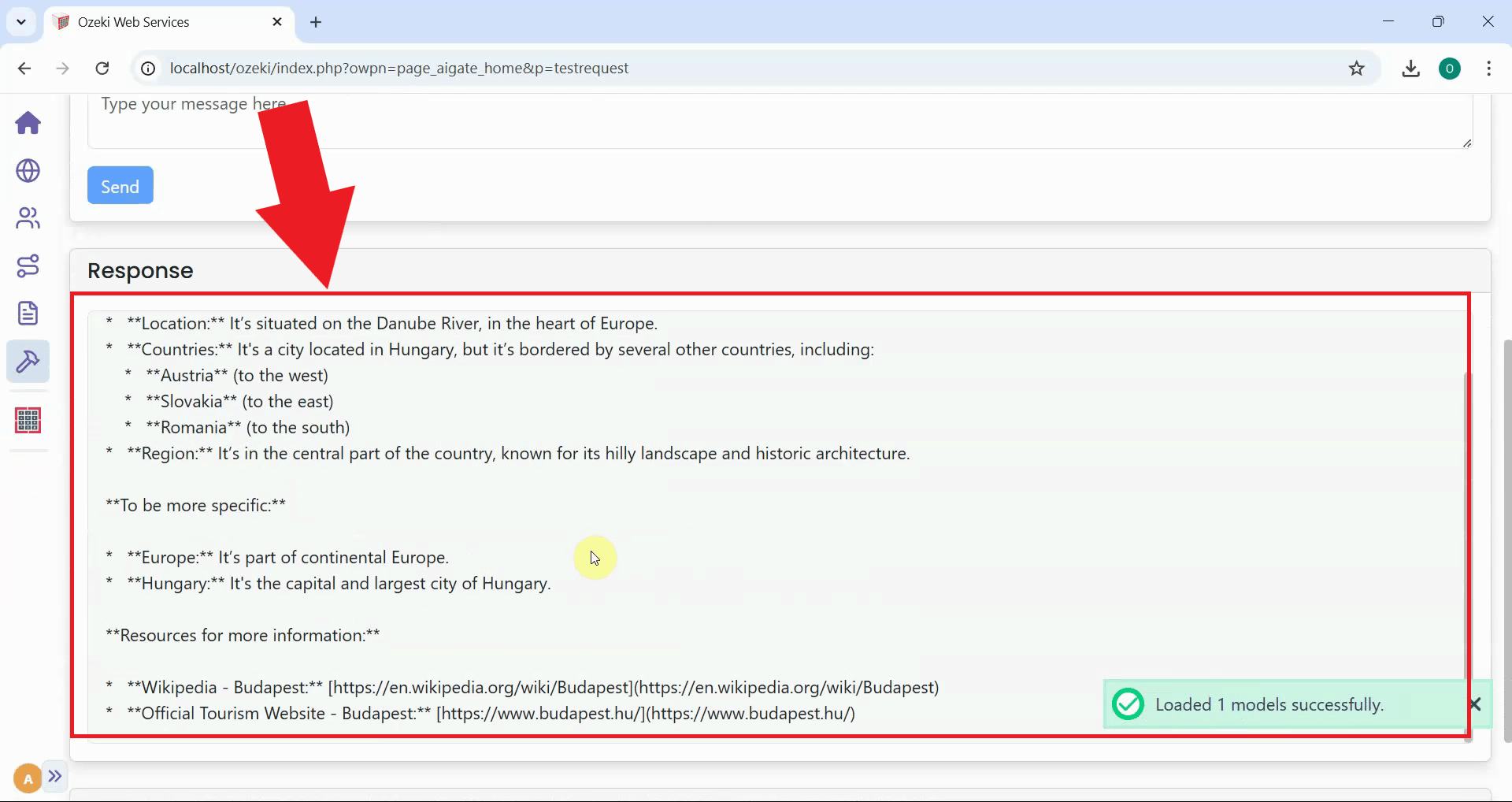This screenshot has width=1512, height=802.
Task: Open the orange 'A' profile avatar
Action: 26,778
